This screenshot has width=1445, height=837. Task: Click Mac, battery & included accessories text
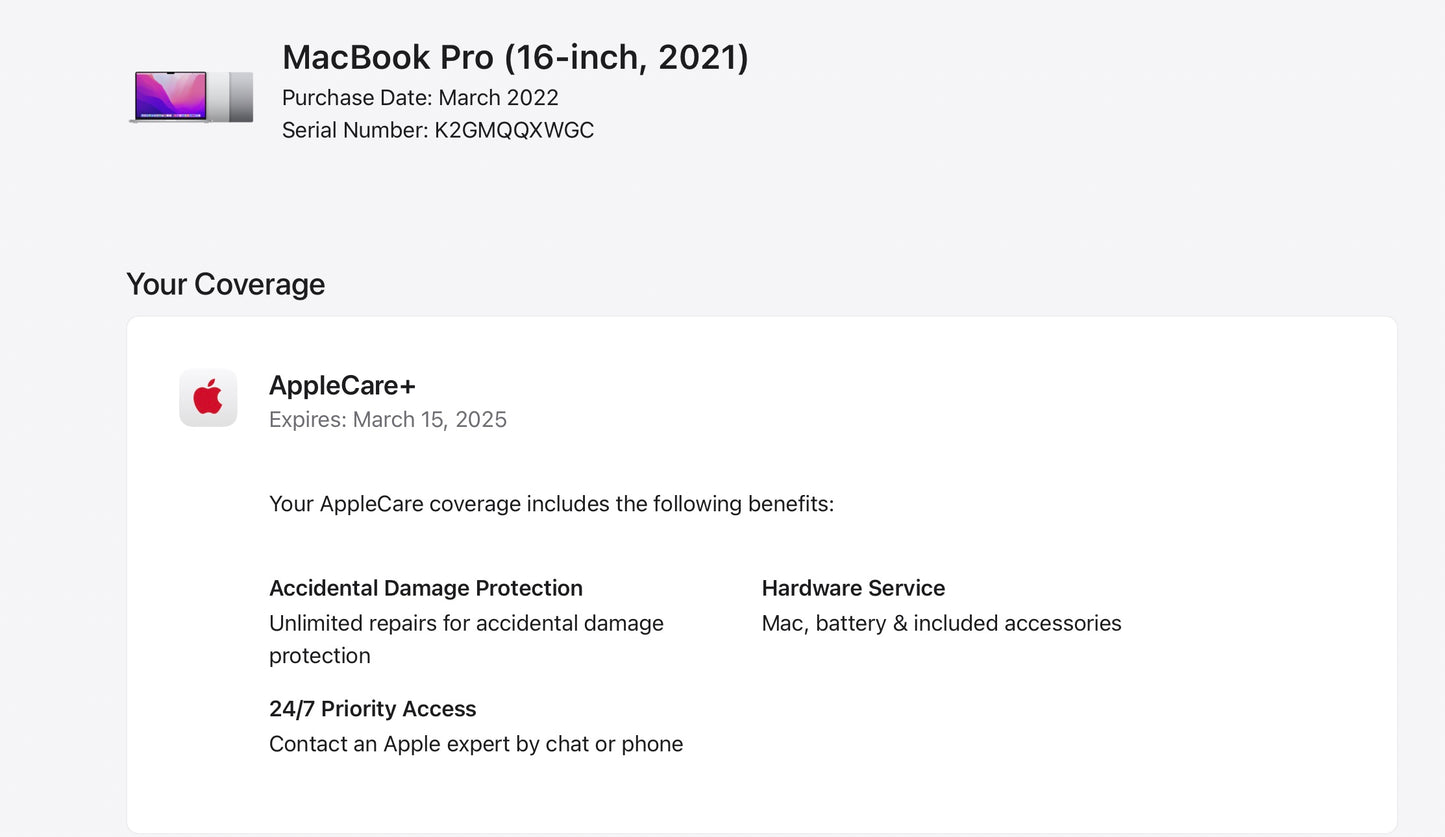coord(941,623)
